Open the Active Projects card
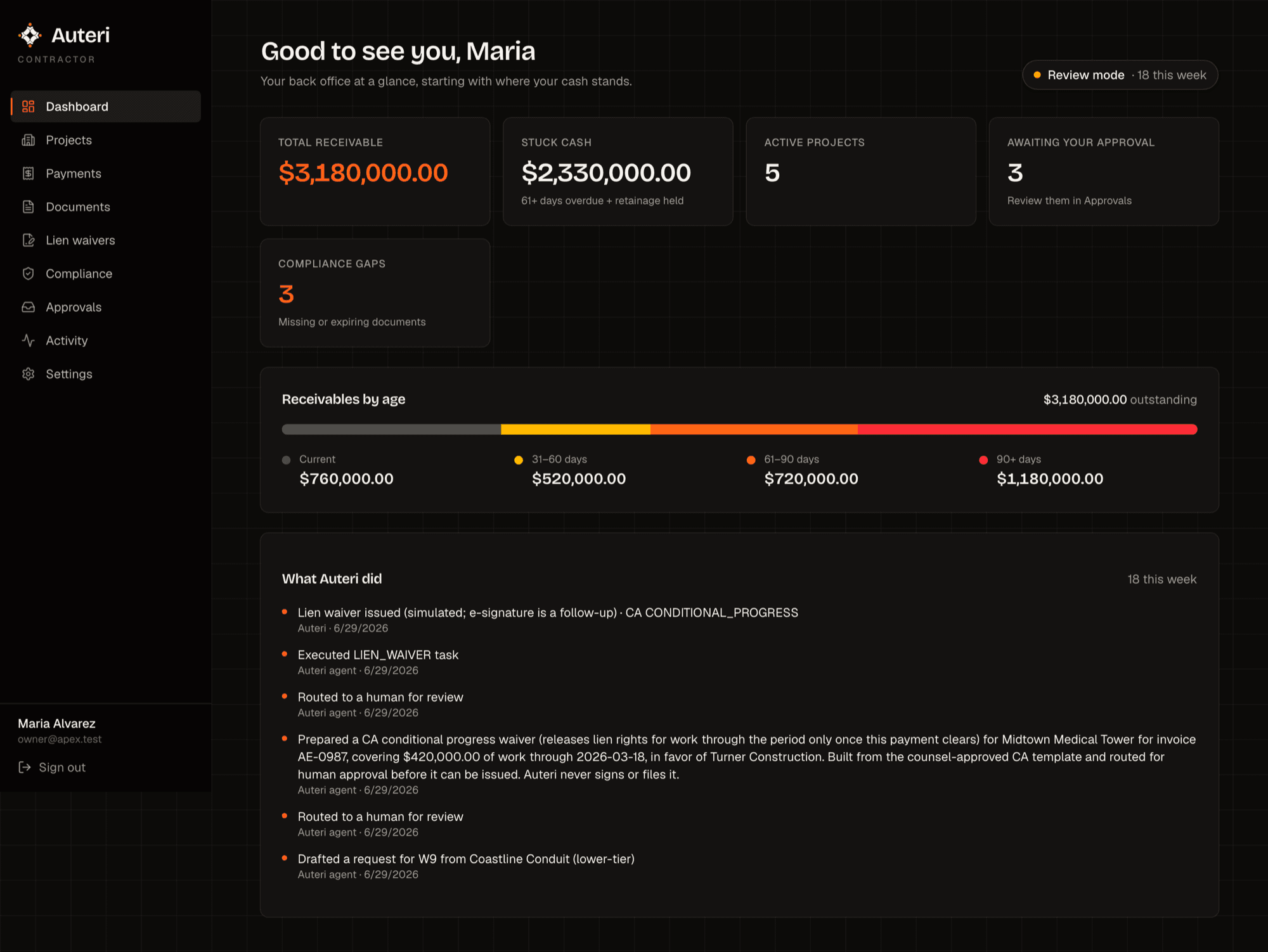Screen dimensions: 1268x952 pos(861,171)
